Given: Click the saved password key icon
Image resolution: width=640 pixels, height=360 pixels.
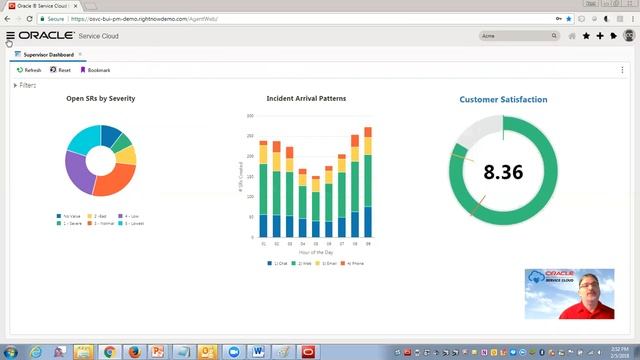Looking at the screenshot, I should pyautogui.click(x=558, y=19).
